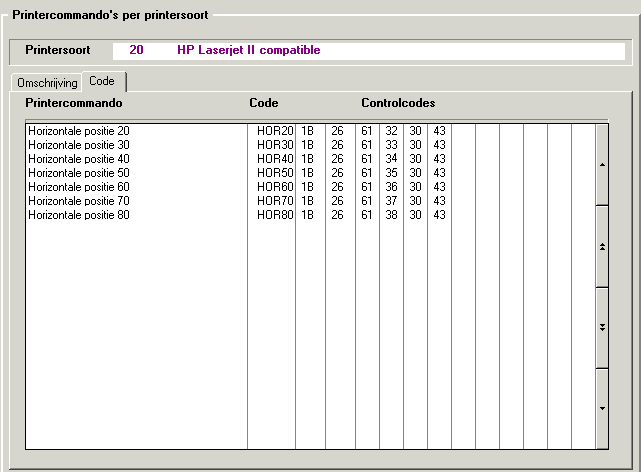Switch to the Omschrijving tab
Image resolution: width=641 pixels, height=472 pixels.
click(45, 83)
